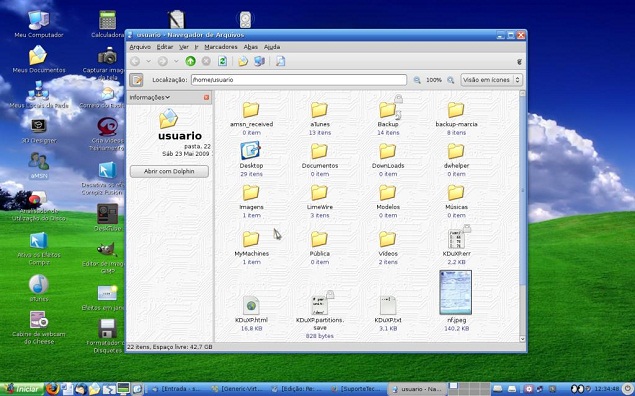Image resolution: width=635 pixels, height=396 pixels.
Task: Click the taskbar clock
Action: 607,389
